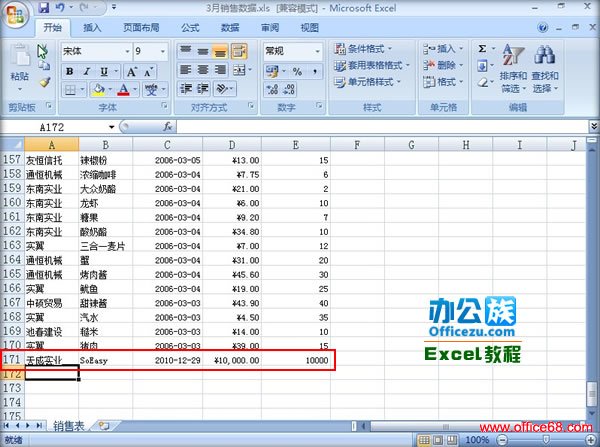Expand the fill color dropdown arrow
Viewport: 600px width, 447px height.
point(110,90)
